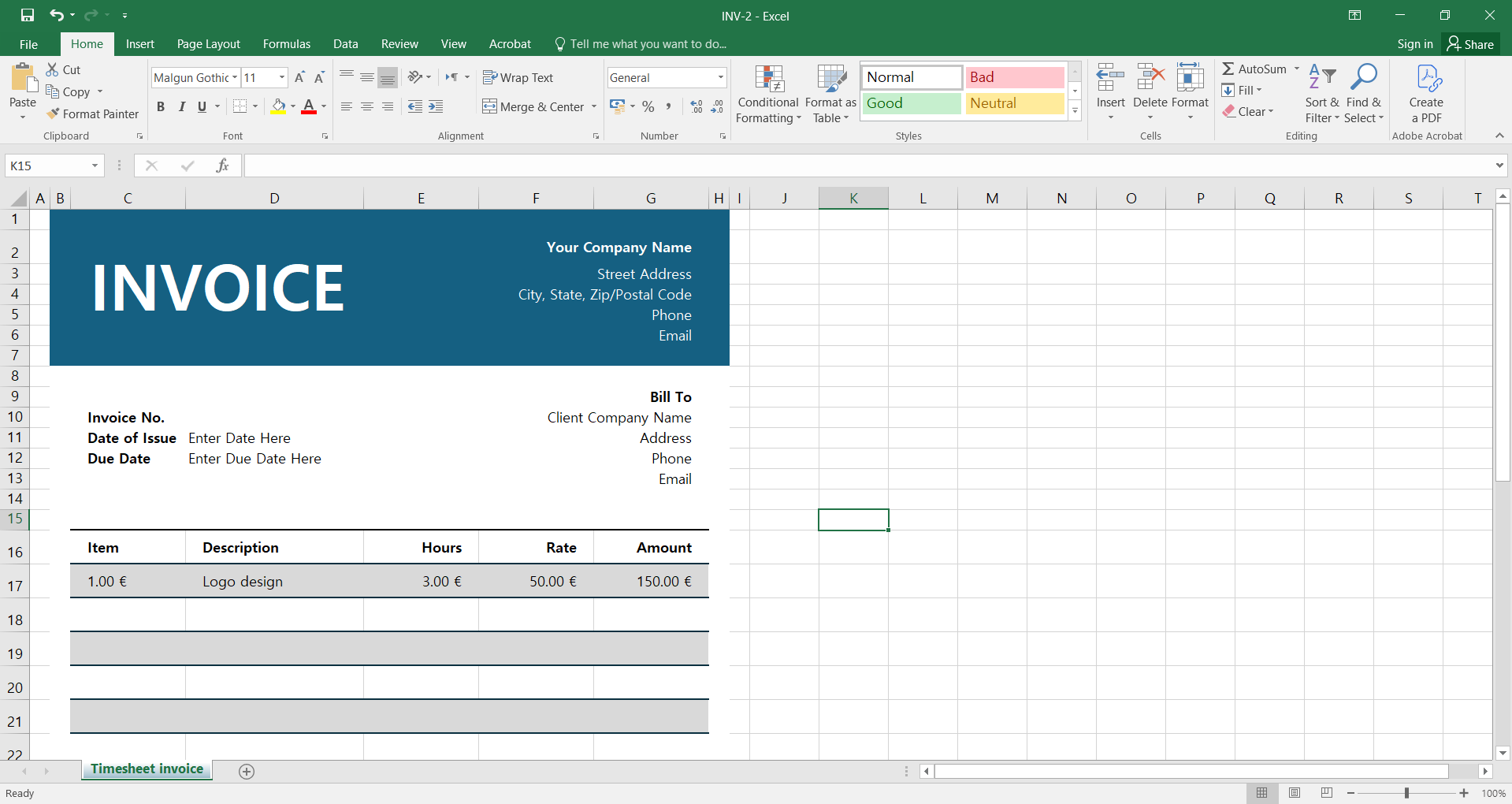Click the Share button

pos(1470,44)
